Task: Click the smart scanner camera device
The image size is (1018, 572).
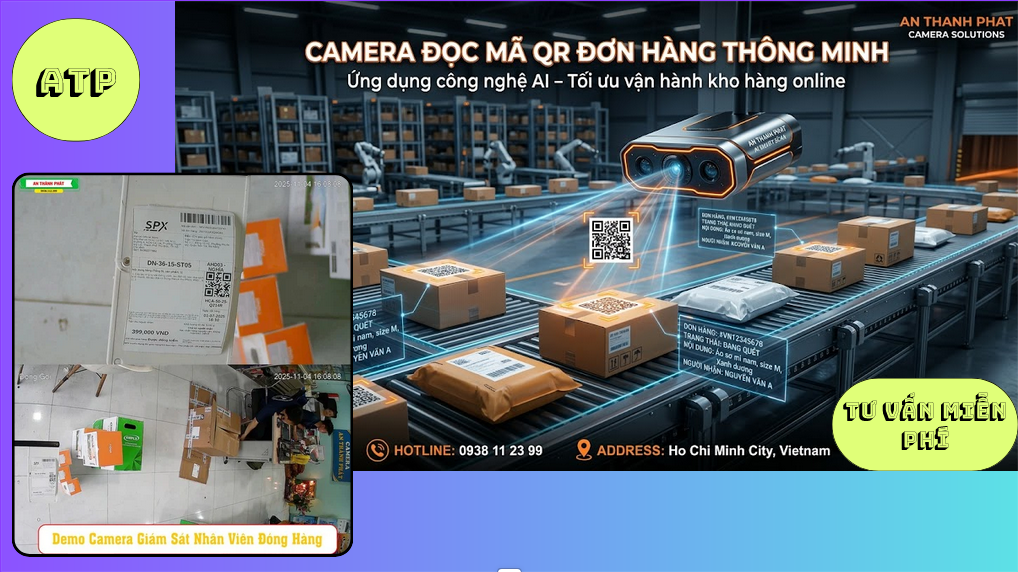Action: point(710,154)
